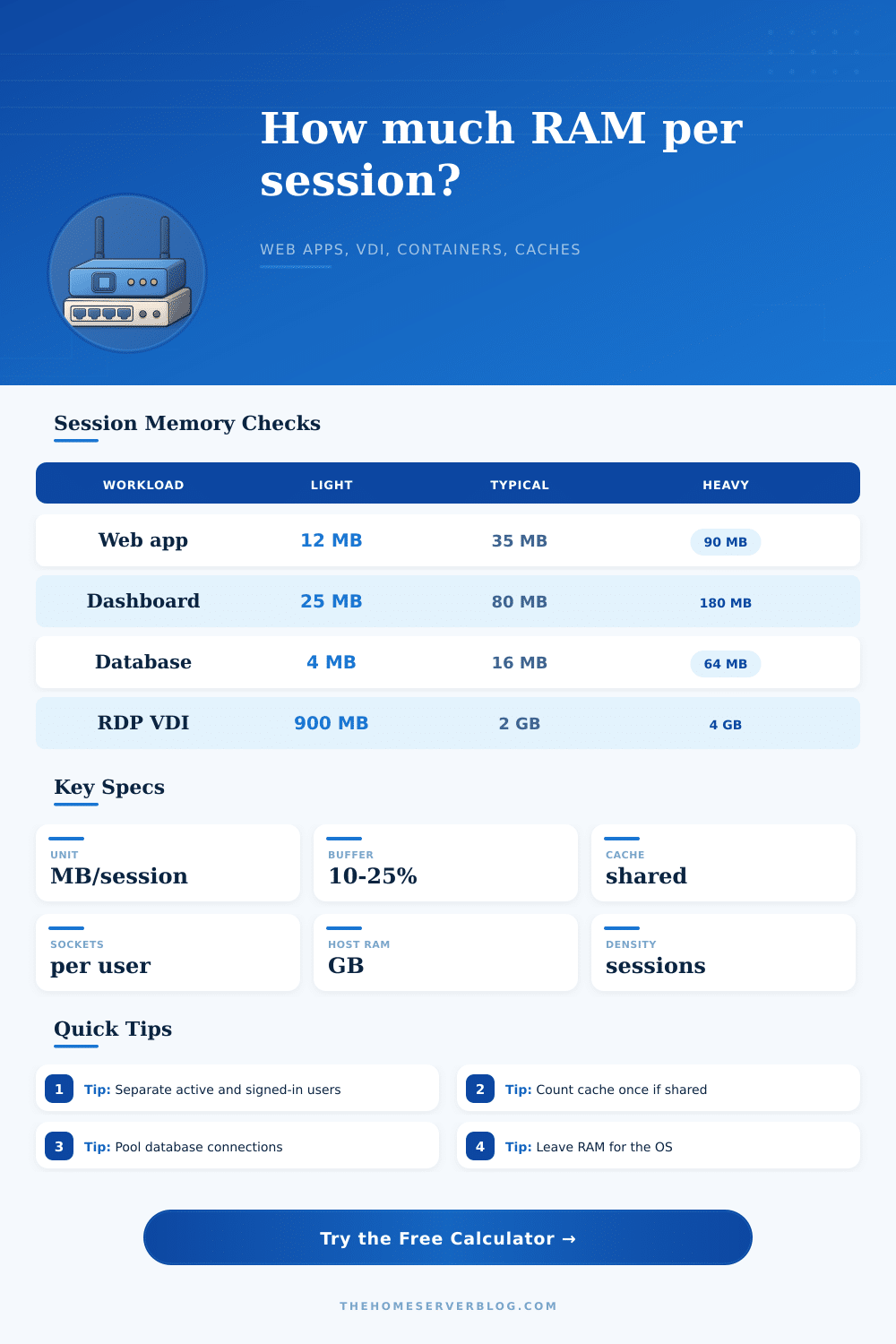
Task: Click the WORKLOAD column header
Action: click(143, 485)
